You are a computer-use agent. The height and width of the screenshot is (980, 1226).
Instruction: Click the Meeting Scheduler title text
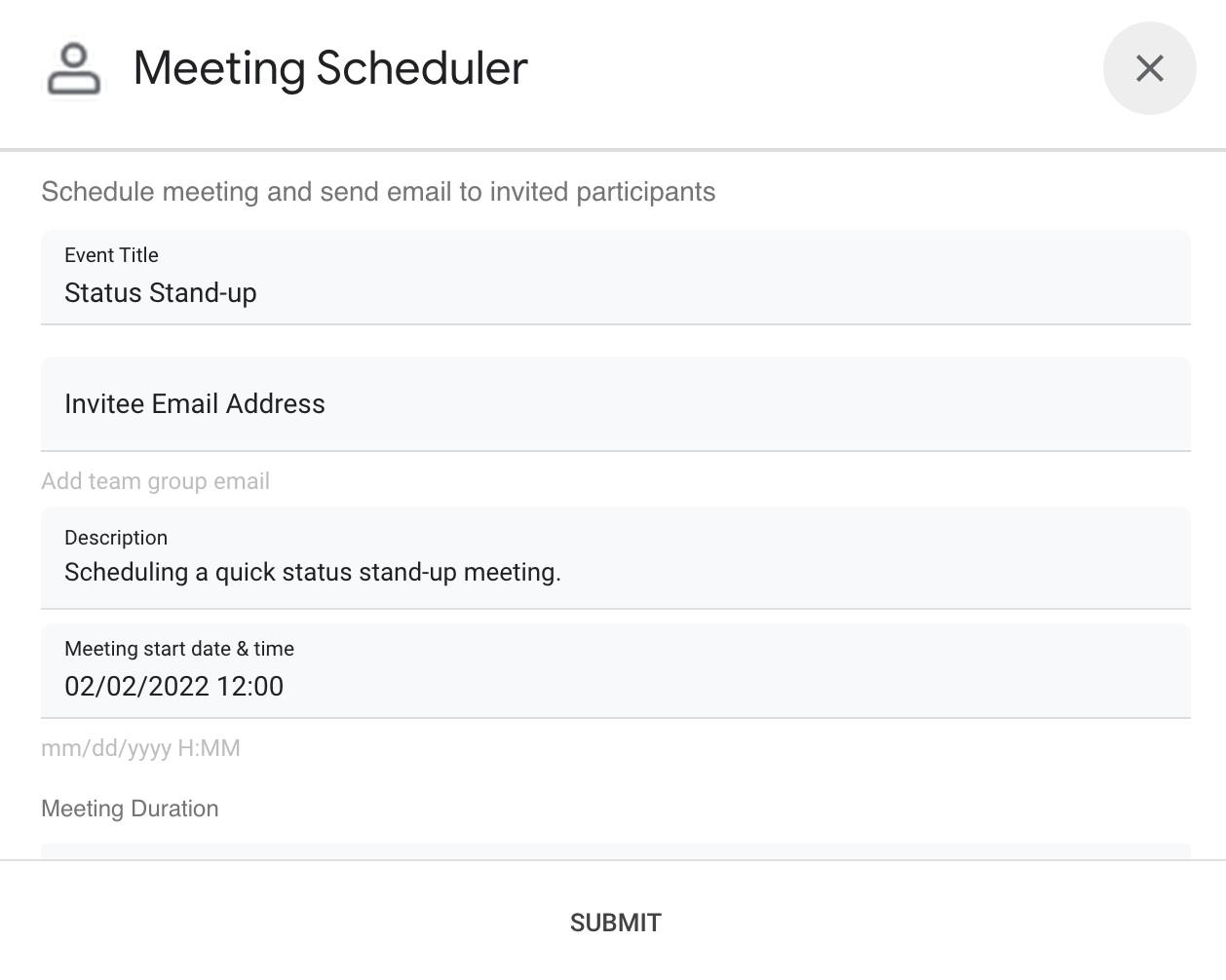(330, 68)
